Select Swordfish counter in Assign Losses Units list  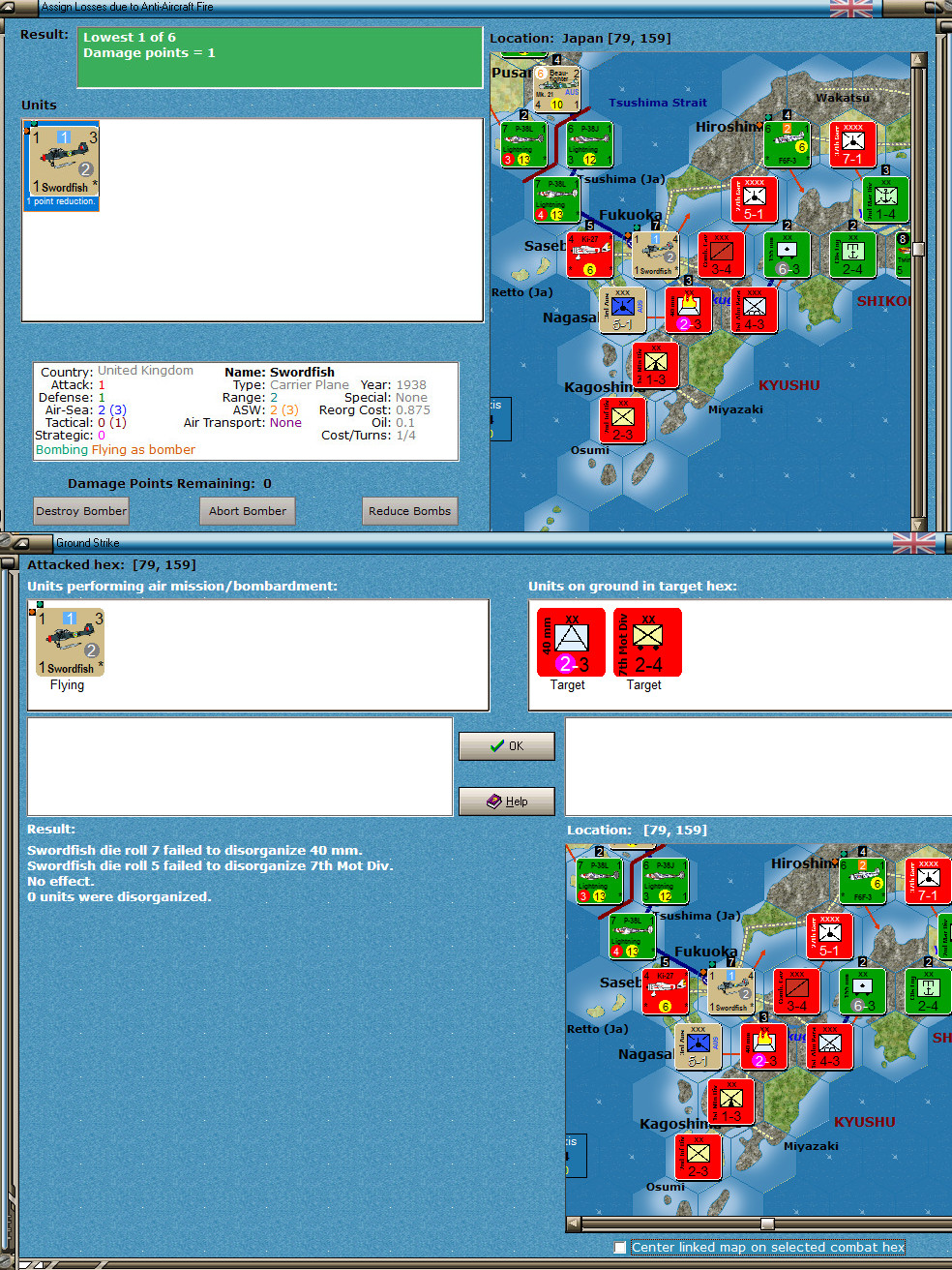click(62, 166)
